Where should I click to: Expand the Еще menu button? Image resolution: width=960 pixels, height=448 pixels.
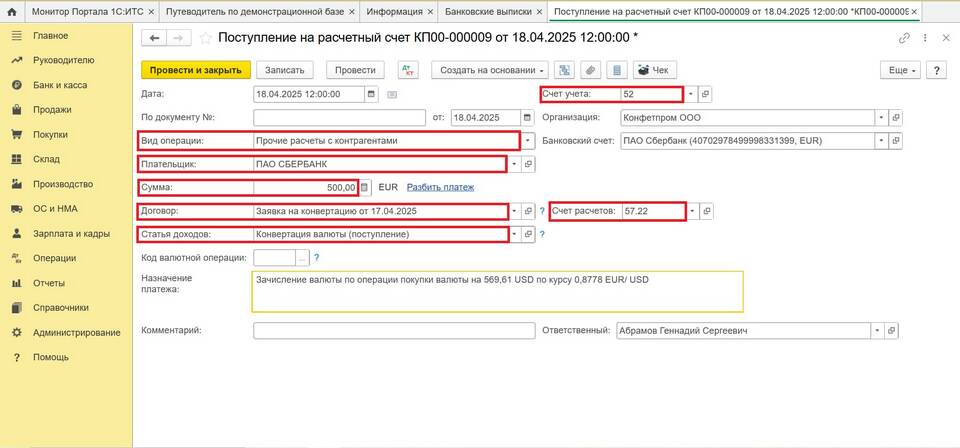click(x=898, y=71)
